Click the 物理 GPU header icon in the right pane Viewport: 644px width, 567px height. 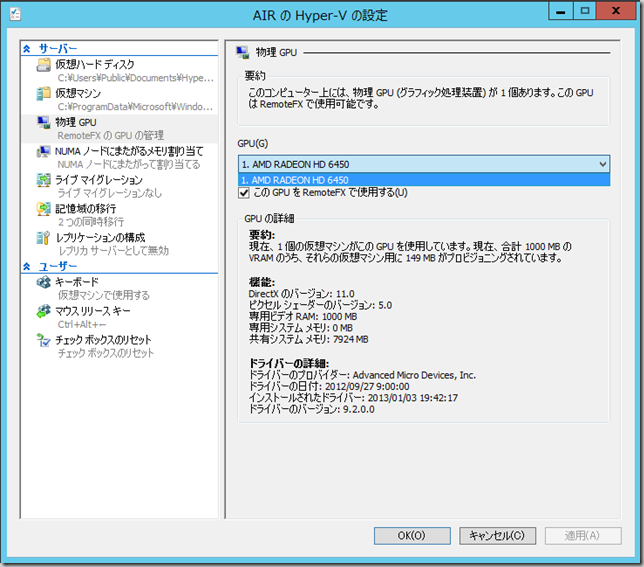coord(242,53)
